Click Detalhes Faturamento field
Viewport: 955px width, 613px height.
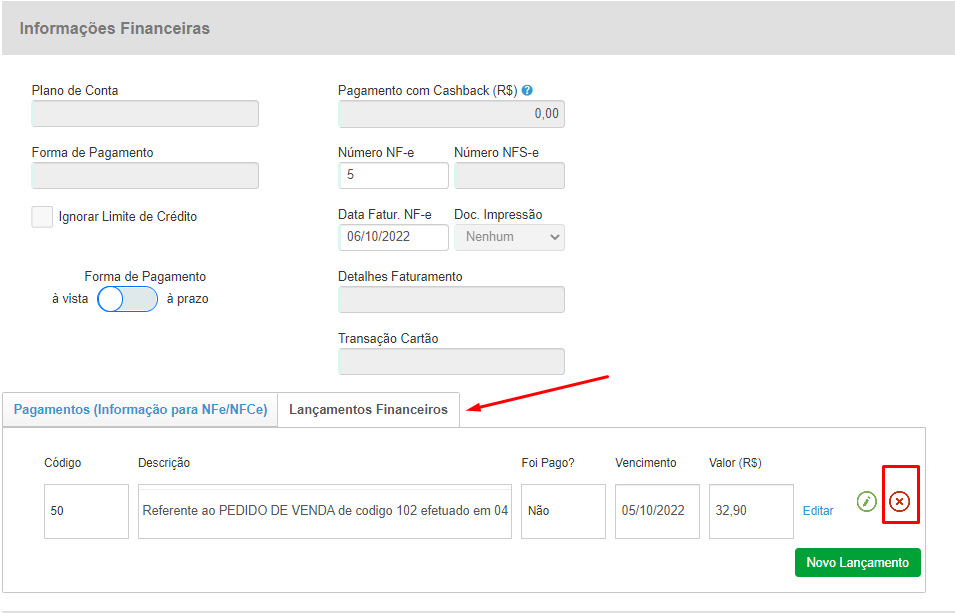451,300
